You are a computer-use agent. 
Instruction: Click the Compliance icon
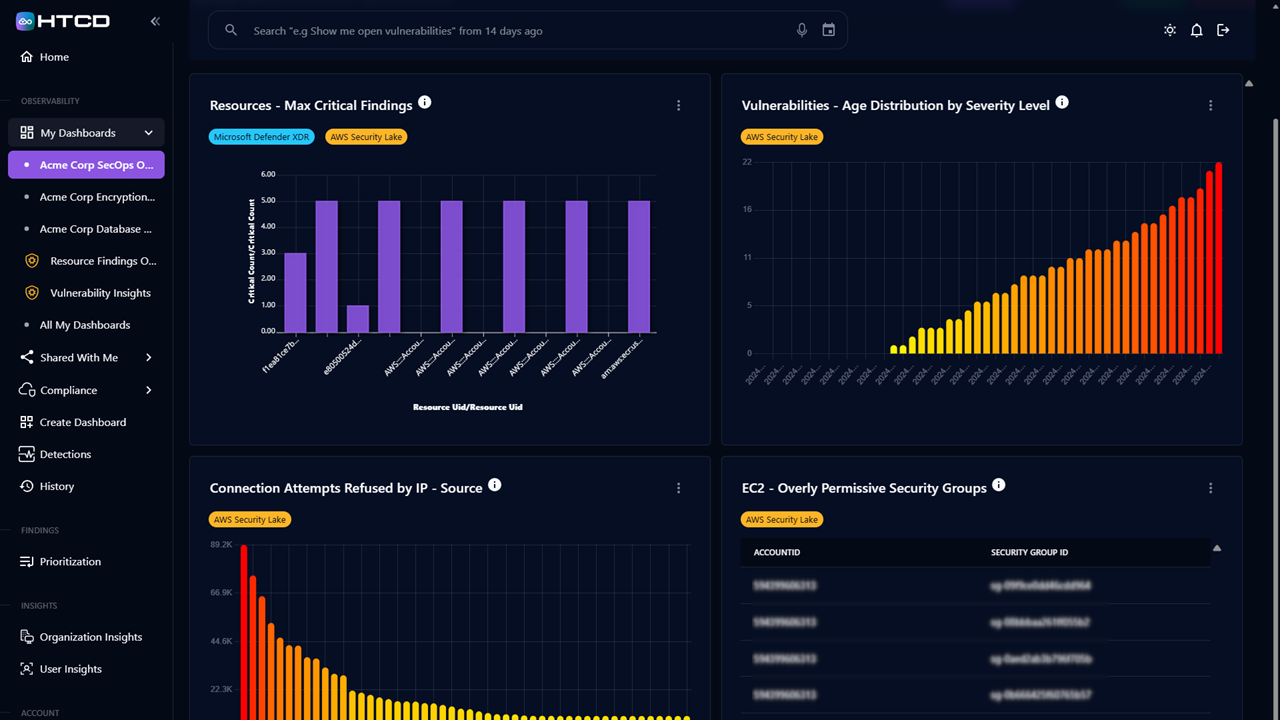coord(27,390)
